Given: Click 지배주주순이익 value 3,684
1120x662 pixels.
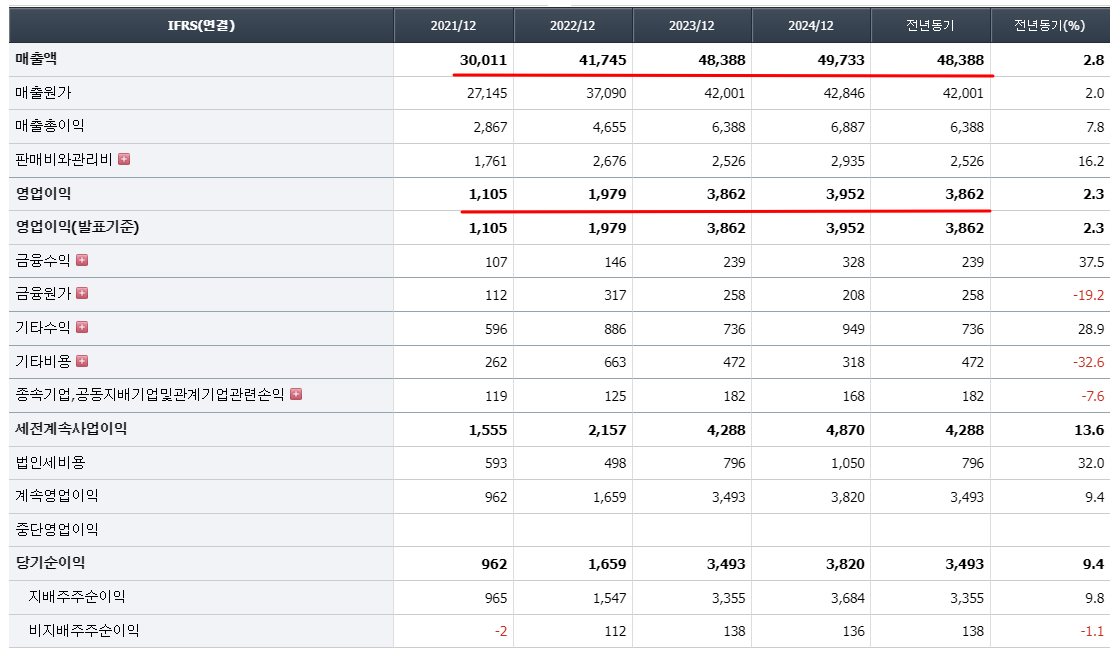Looking at the screenshot, I should 849,598.
